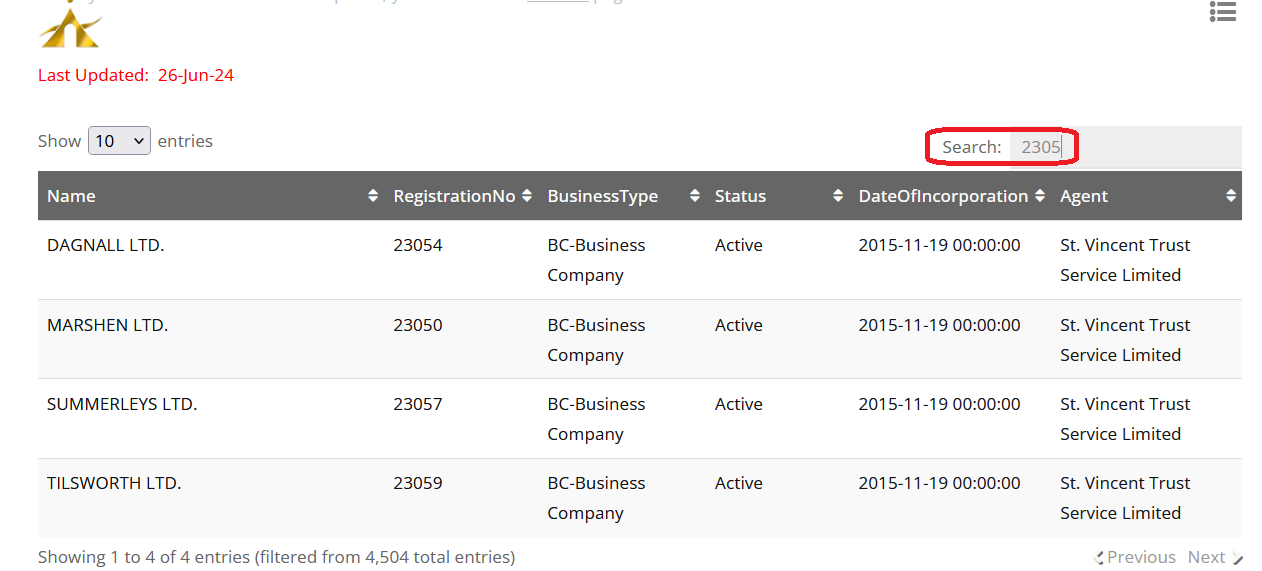This screenshot has width=1262, height=571.
Task: Sort by Name column arrows
Action: [373, 196]
